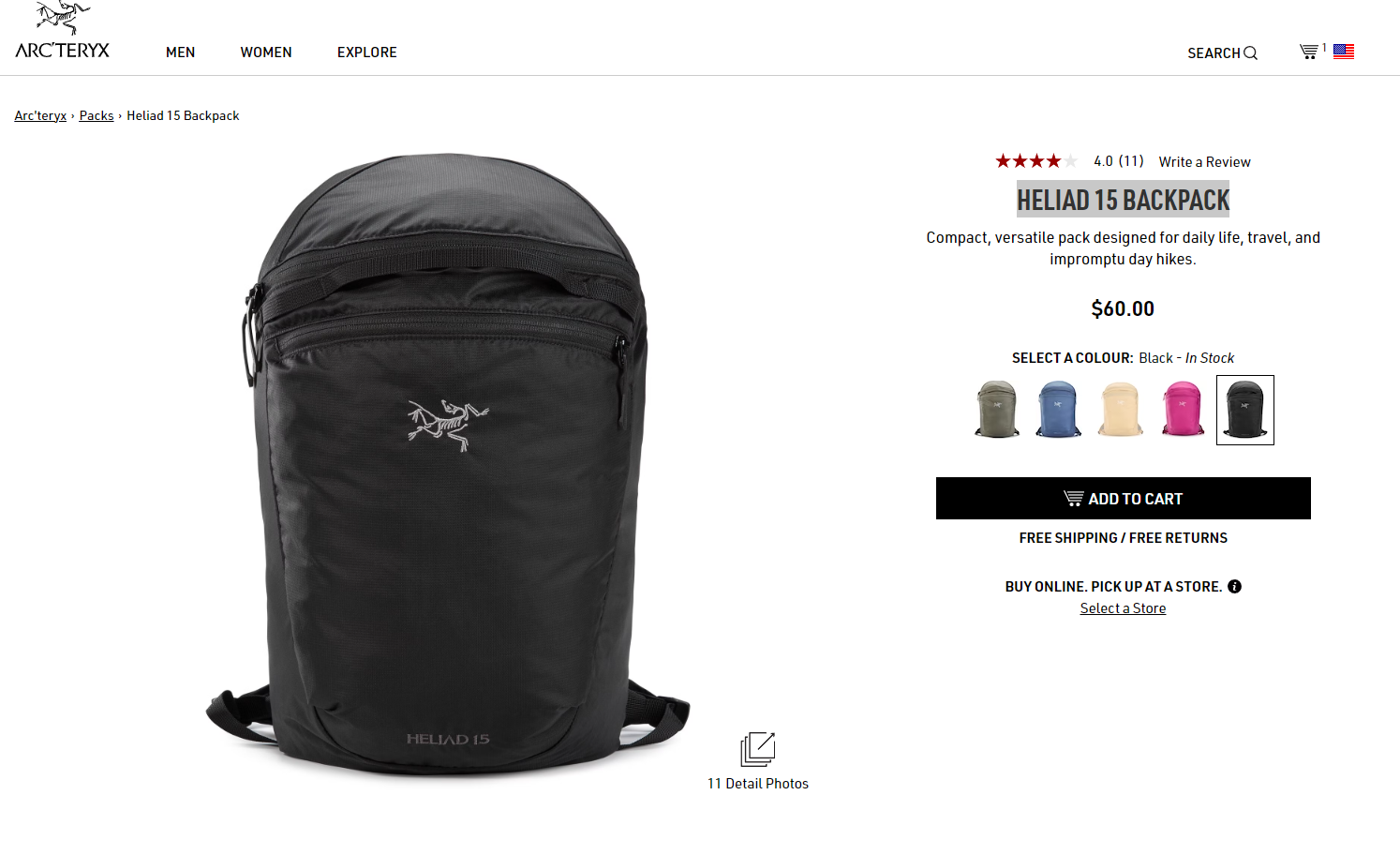Screen dimensions: 1400x855
Task: Open the EXPLORE menu
Action: (367, 52)
